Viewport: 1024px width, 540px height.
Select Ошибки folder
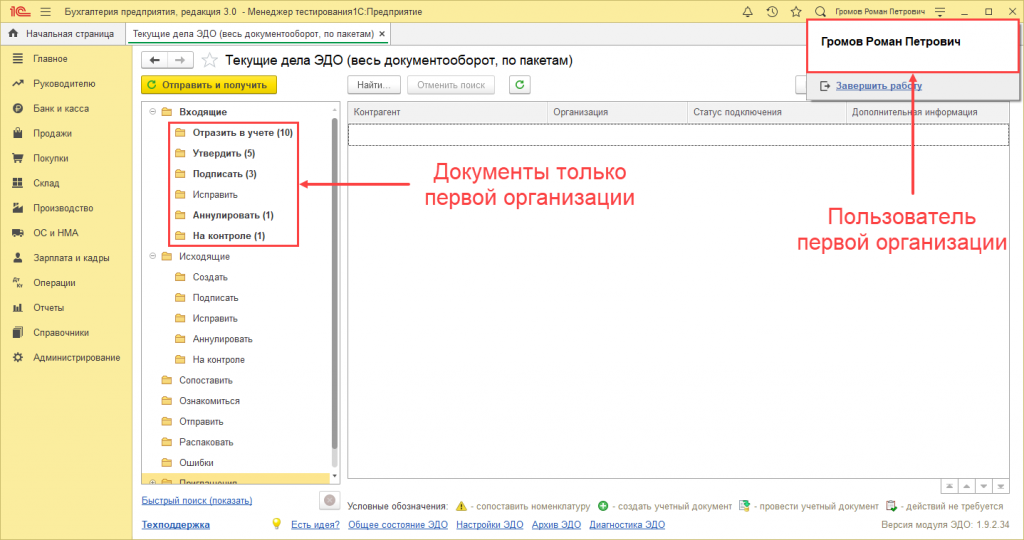(x=196, y=462)
